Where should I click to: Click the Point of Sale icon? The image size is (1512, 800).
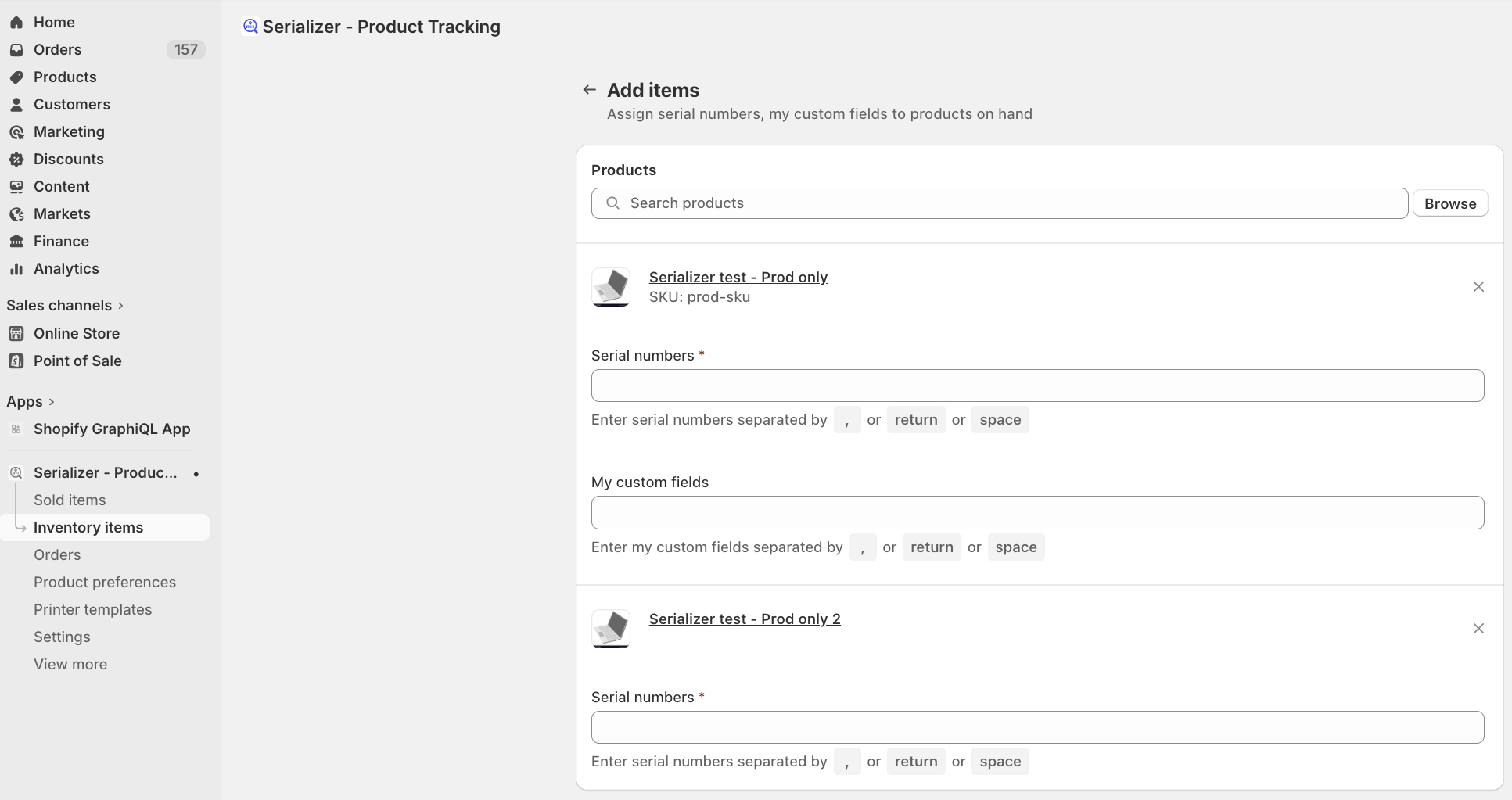tap(16, 361)
